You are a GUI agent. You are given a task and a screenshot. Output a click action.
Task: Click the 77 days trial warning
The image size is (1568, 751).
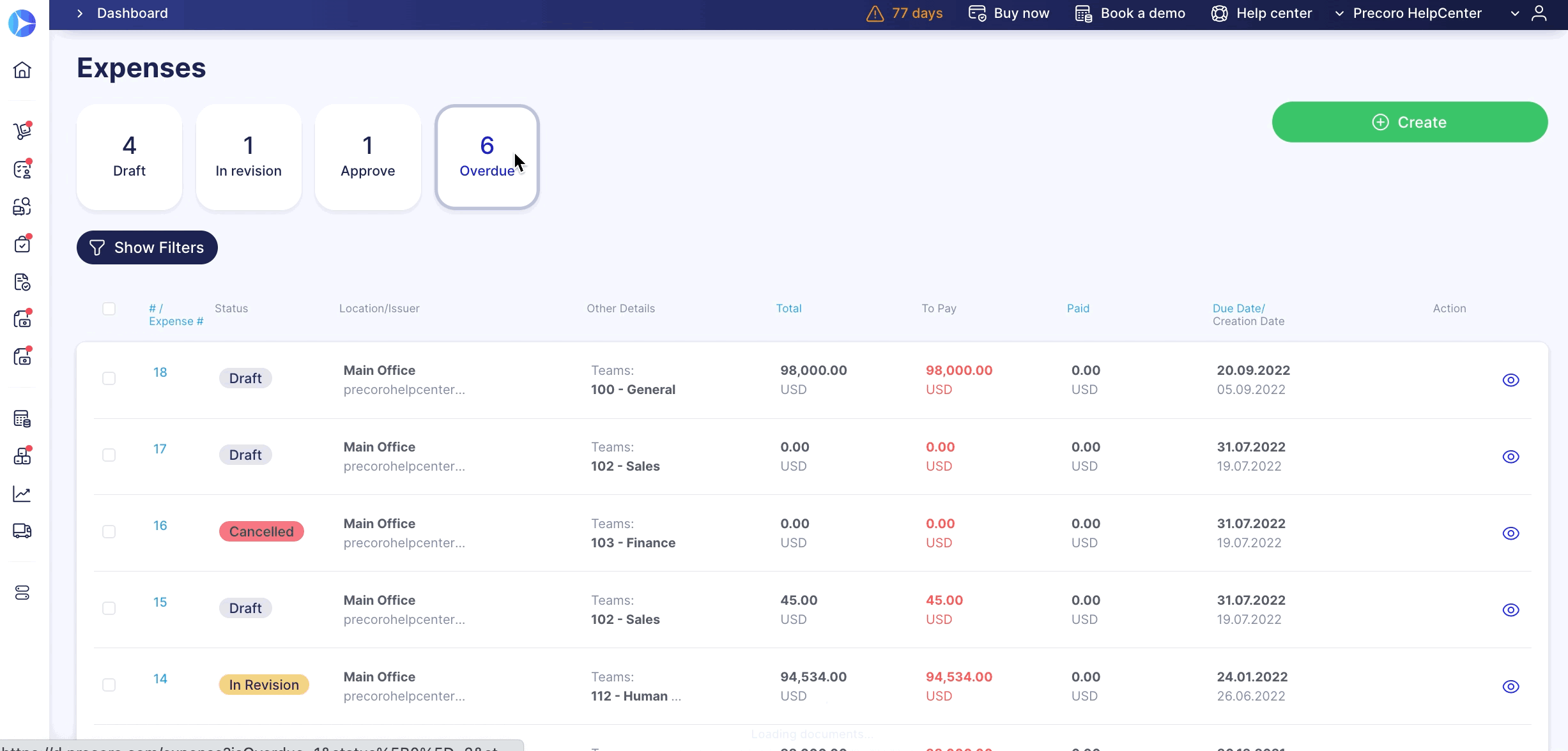pyautogui.click(x=904, y=13)
